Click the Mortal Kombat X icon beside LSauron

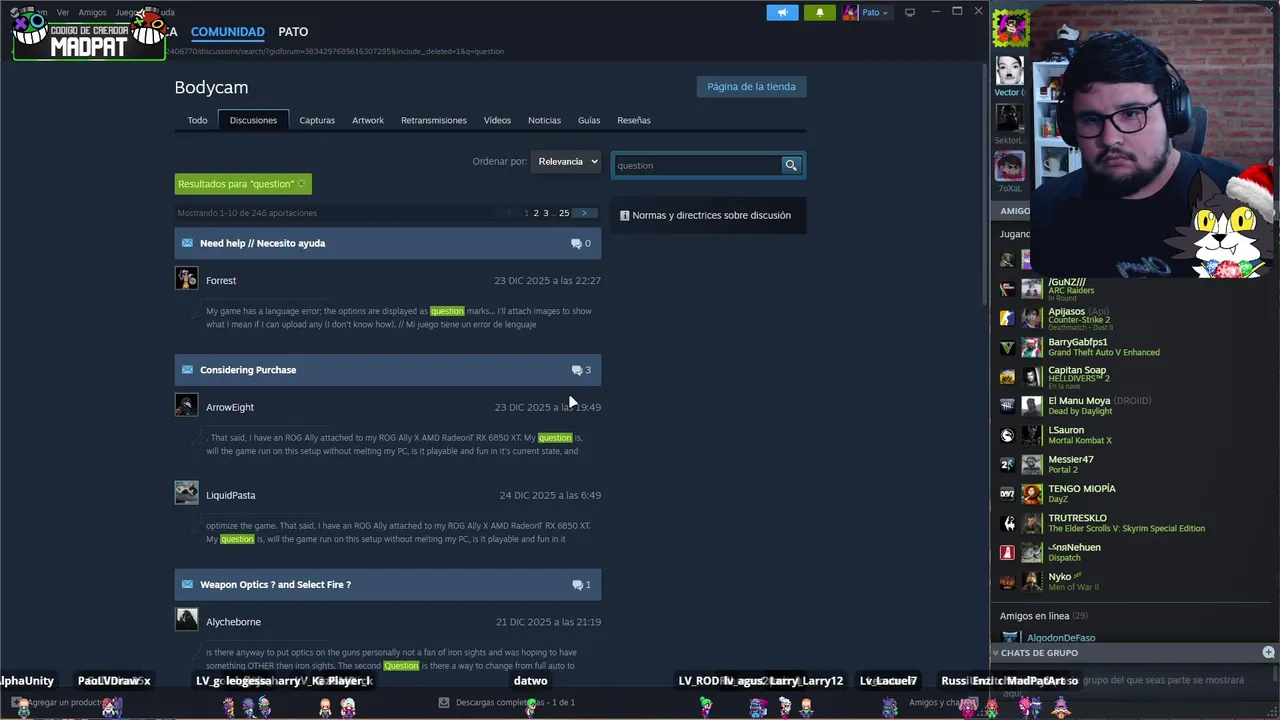pos(1007,435)
